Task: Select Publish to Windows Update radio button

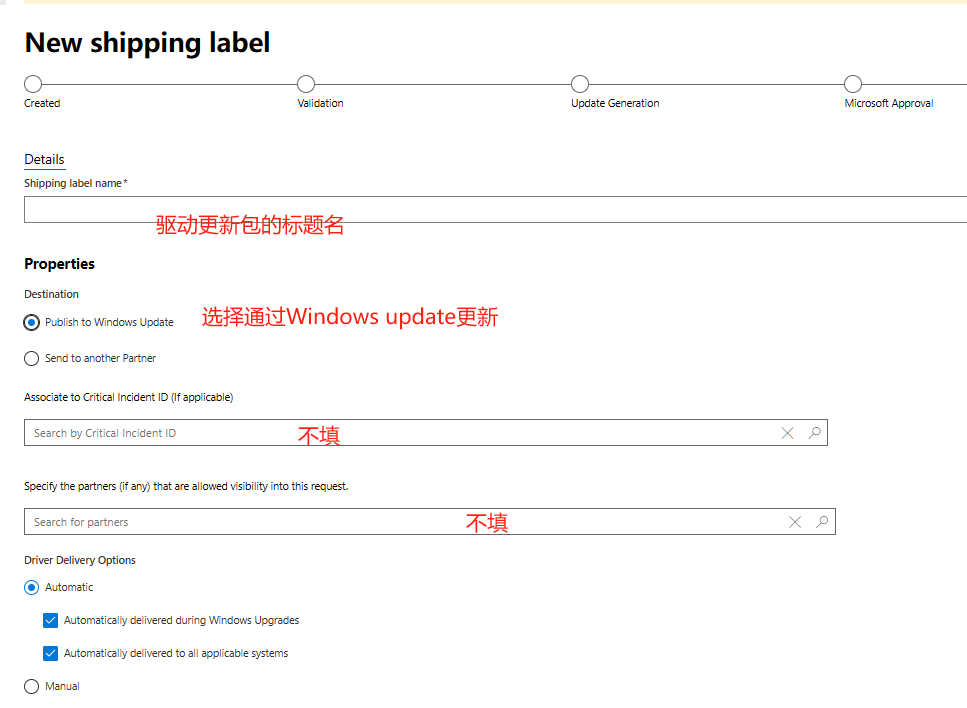Action: point(32,322)
